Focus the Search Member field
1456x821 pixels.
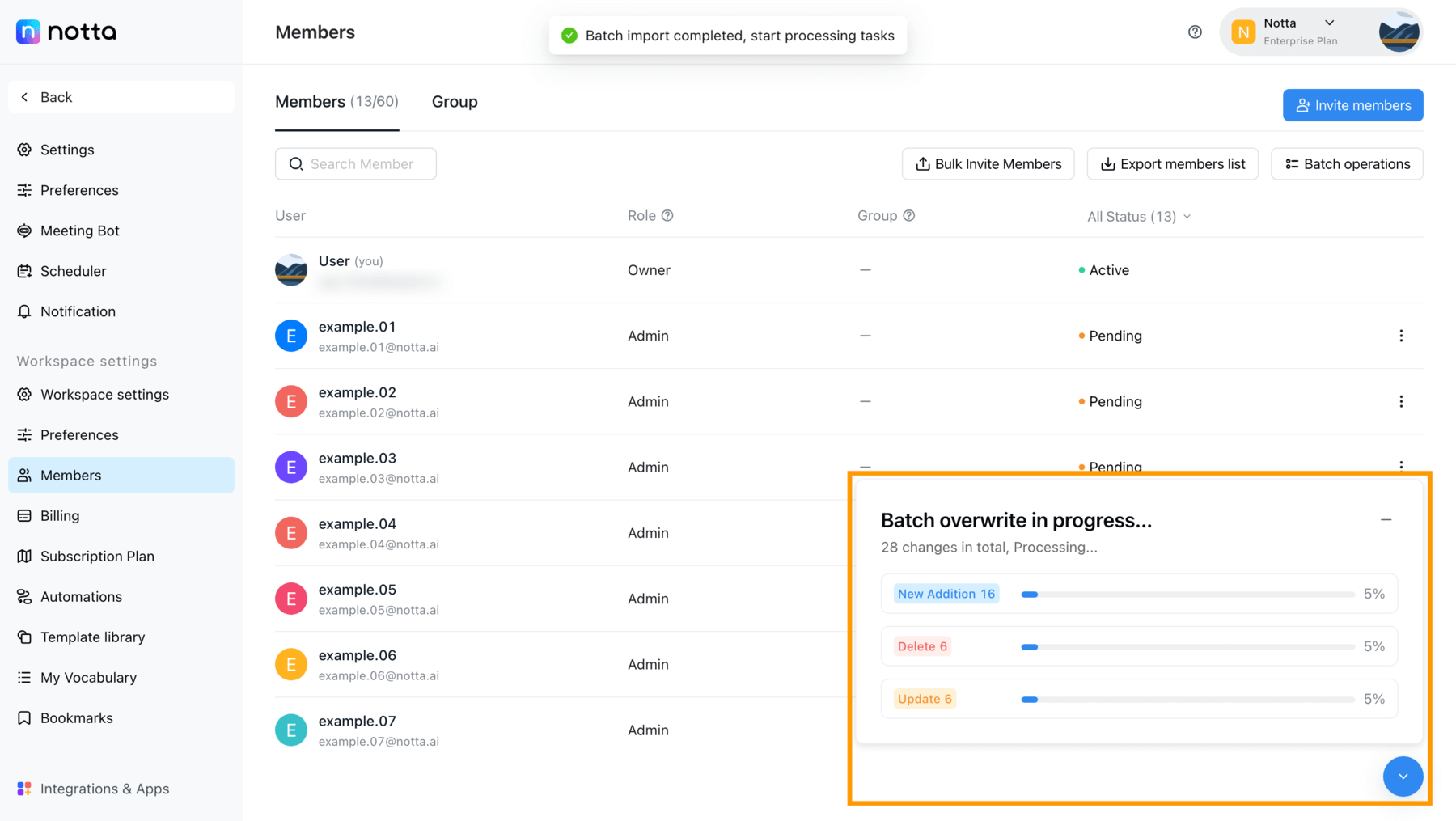356,163
